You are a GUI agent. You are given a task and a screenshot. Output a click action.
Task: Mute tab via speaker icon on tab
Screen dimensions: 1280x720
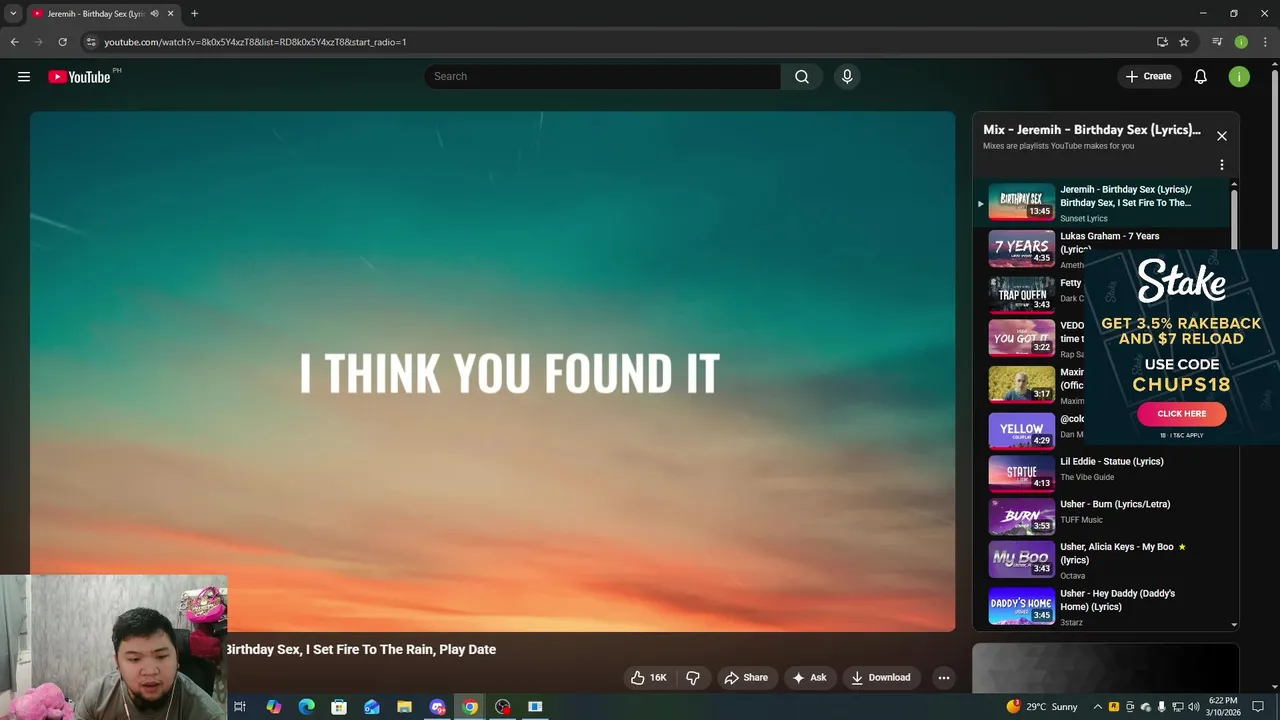(x=154, y=14)
